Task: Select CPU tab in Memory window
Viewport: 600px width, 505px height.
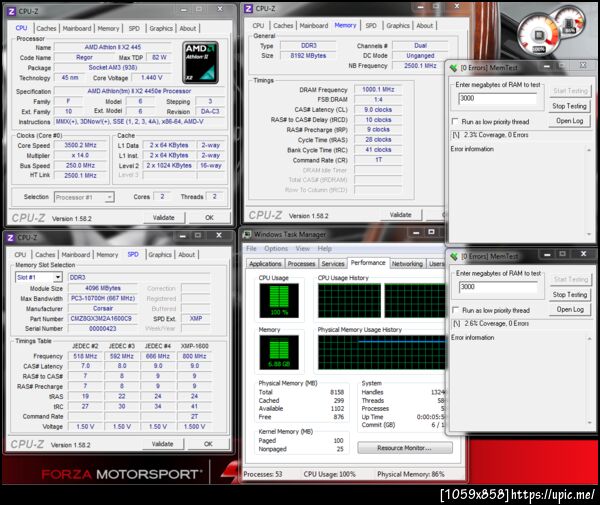Action: (258, 26)
